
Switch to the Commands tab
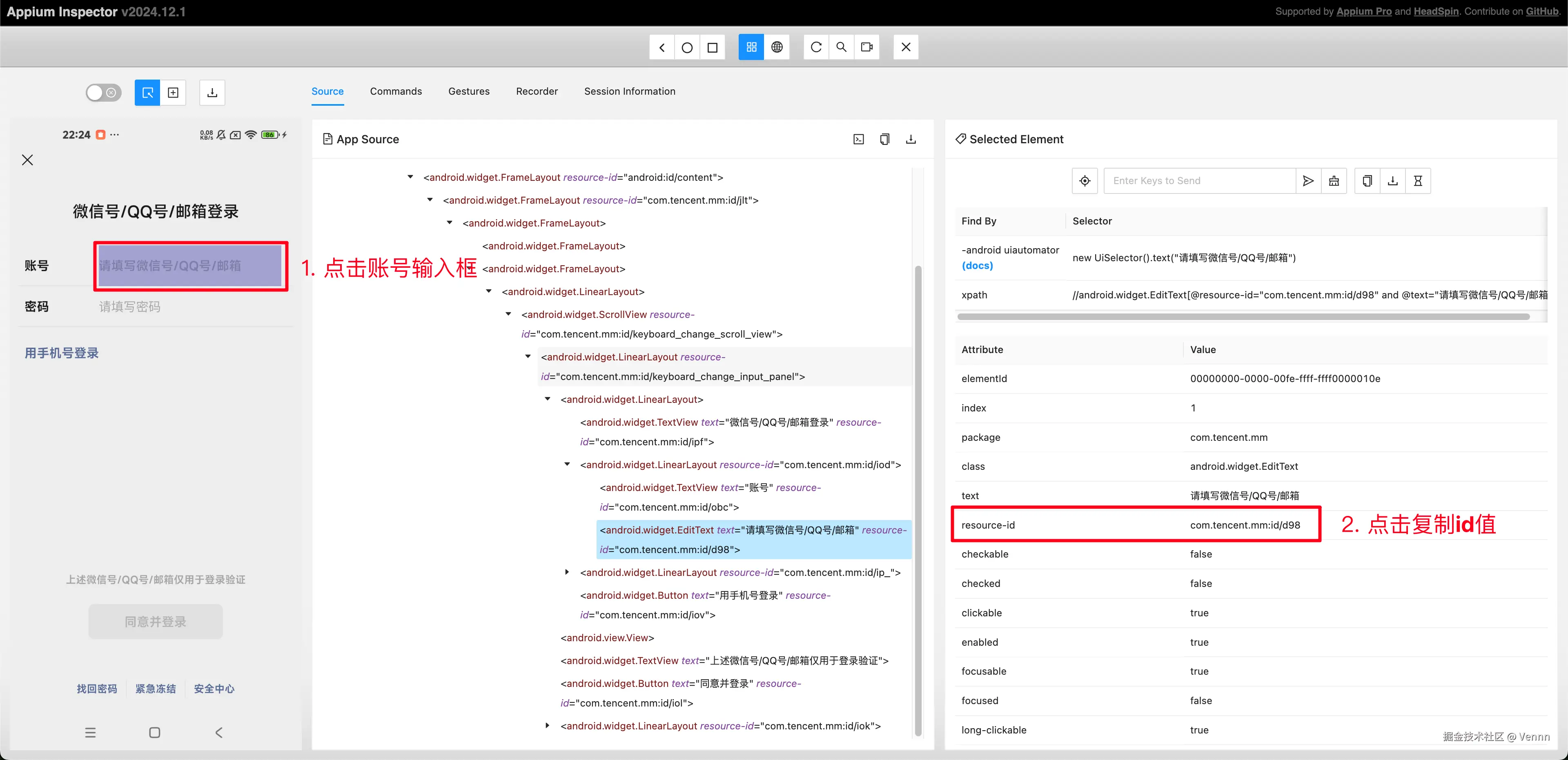click(x=396, y=91)
